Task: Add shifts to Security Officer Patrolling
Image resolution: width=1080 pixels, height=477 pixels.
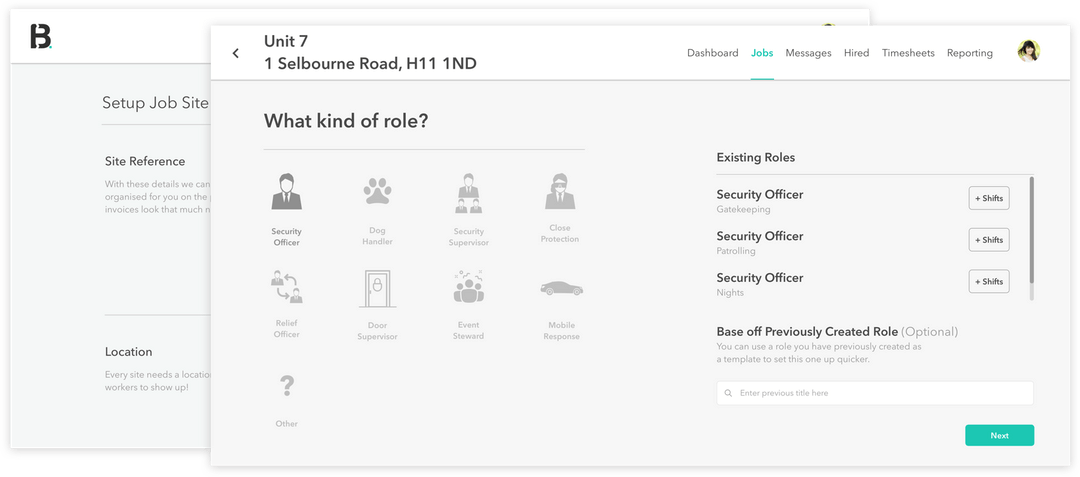Action: pyautogui.click(x=989, y=240)
